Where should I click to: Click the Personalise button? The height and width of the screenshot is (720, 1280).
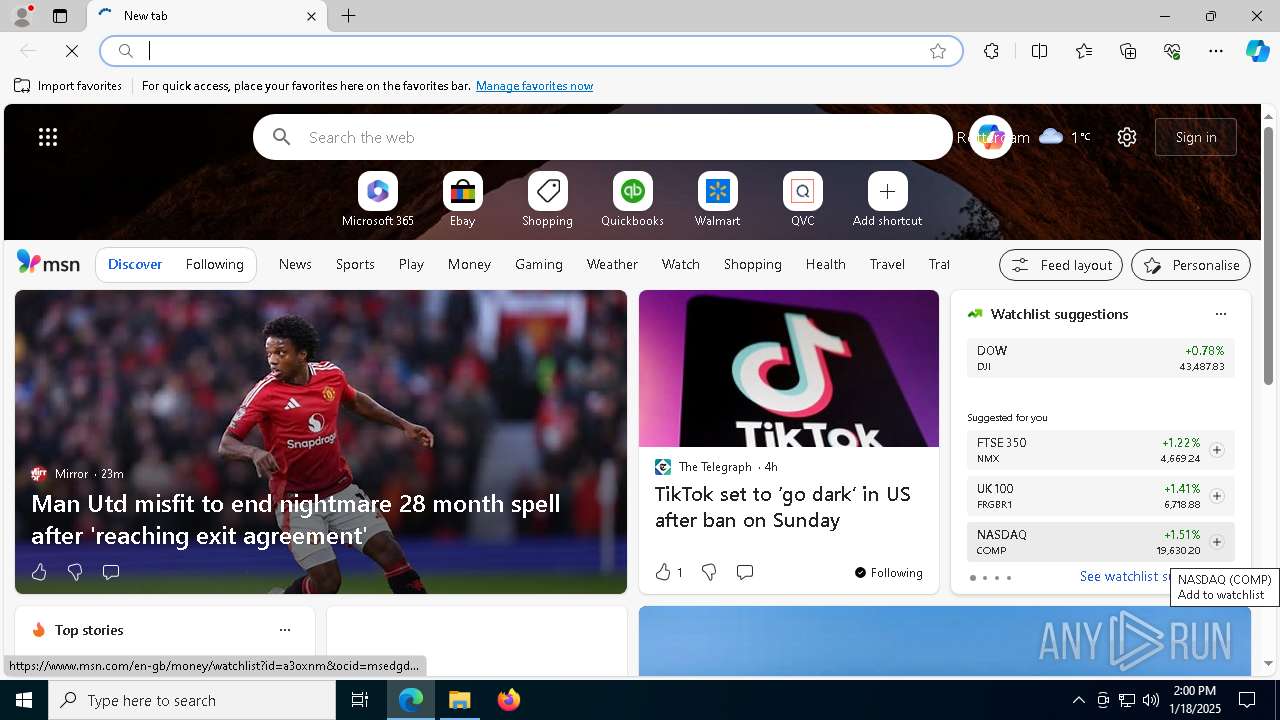click(1191, 265)
